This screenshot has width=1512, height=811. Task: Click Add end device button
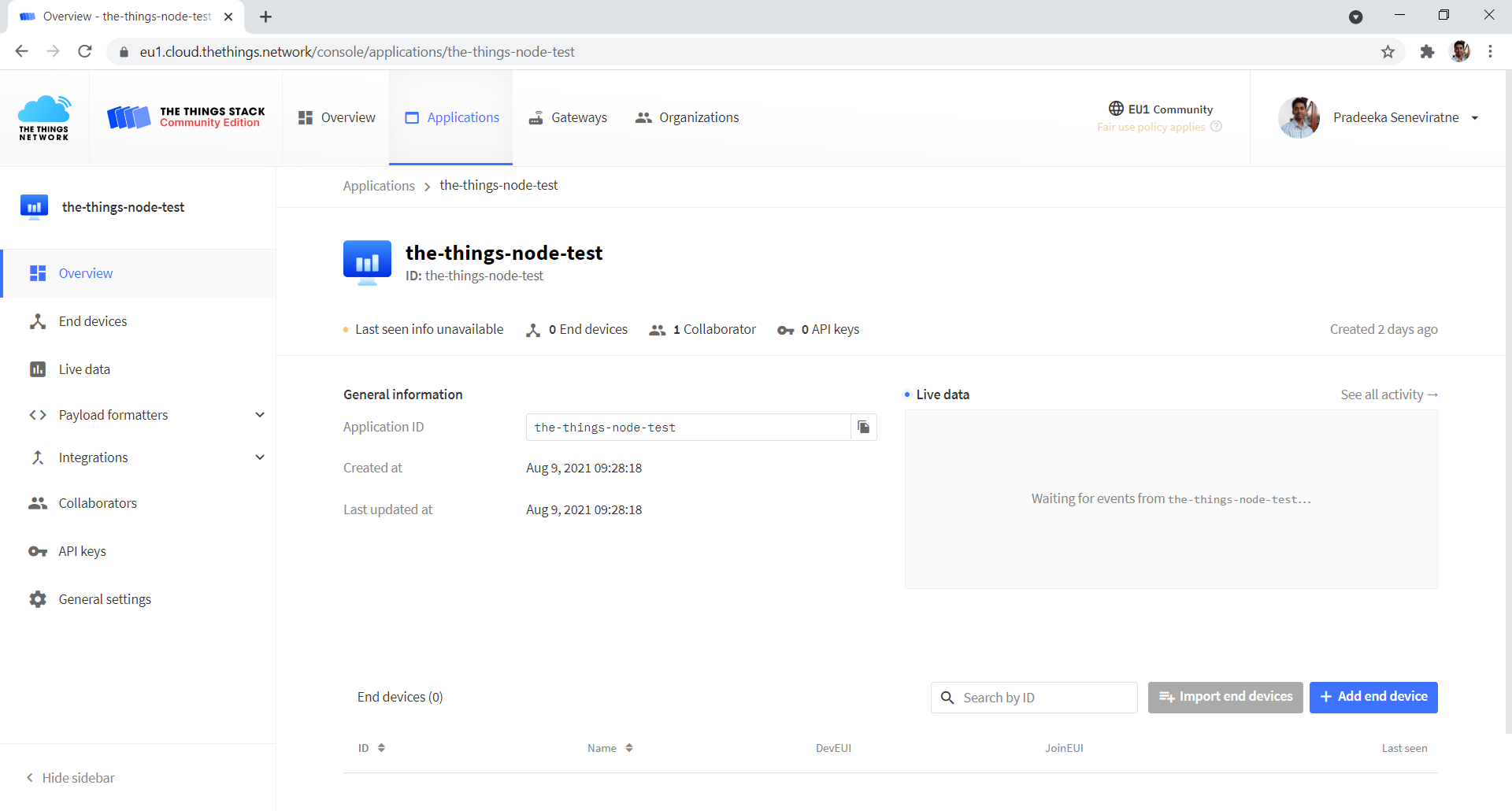(1373, 697)
